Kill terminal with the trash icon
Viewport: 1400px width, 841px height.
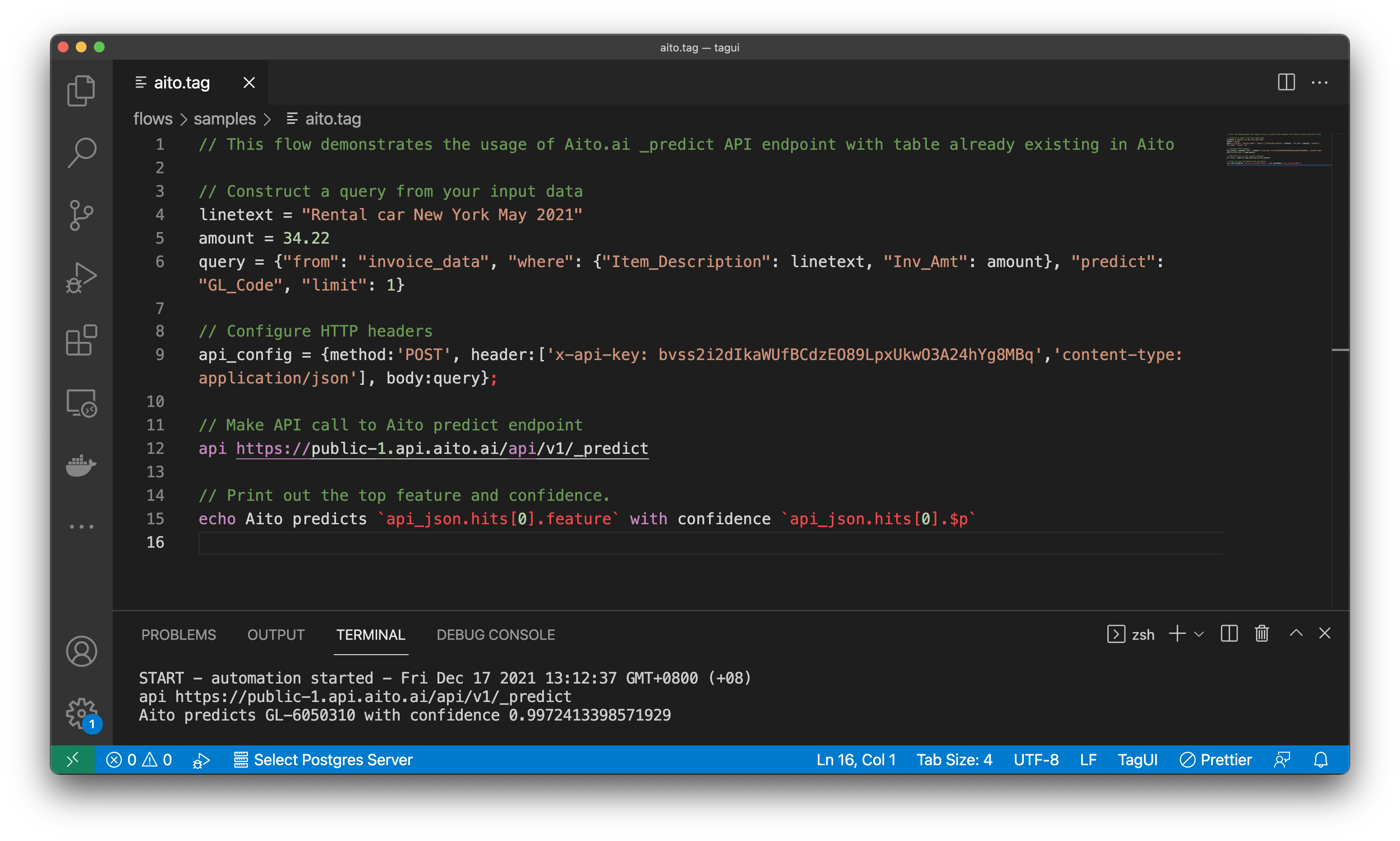pos(1261,633)
